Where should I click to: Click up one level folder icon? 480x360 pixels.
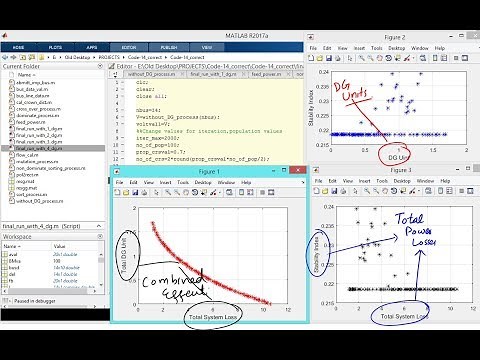pos(23,57)
